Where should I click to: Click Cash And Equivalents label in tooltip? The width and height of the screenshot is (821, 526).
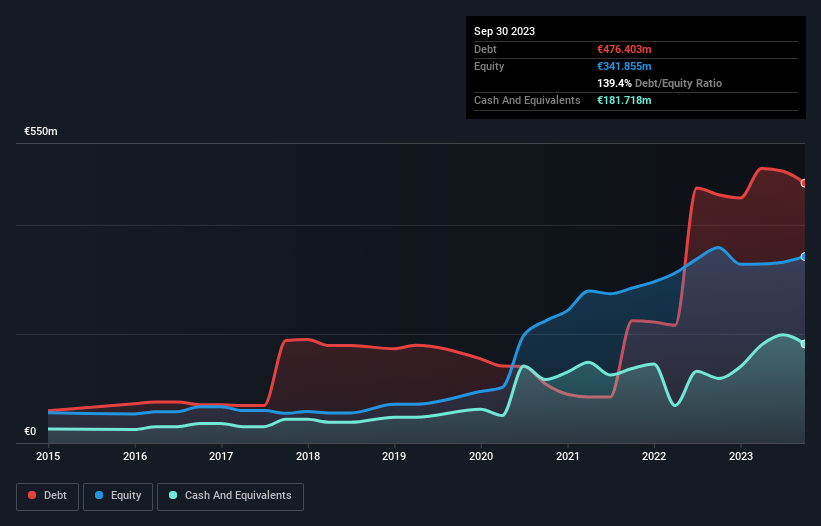tap(527, 100)
